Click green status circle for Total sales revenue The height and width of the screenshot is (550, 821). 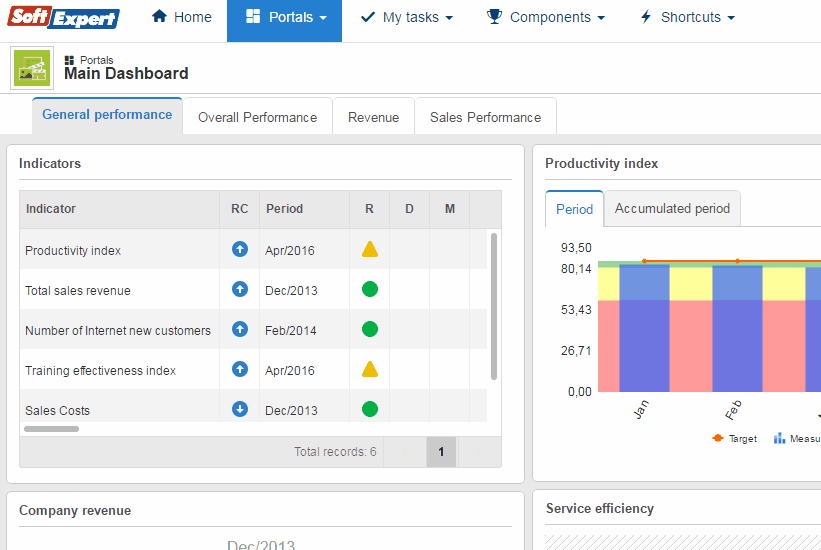click(369, 290)
